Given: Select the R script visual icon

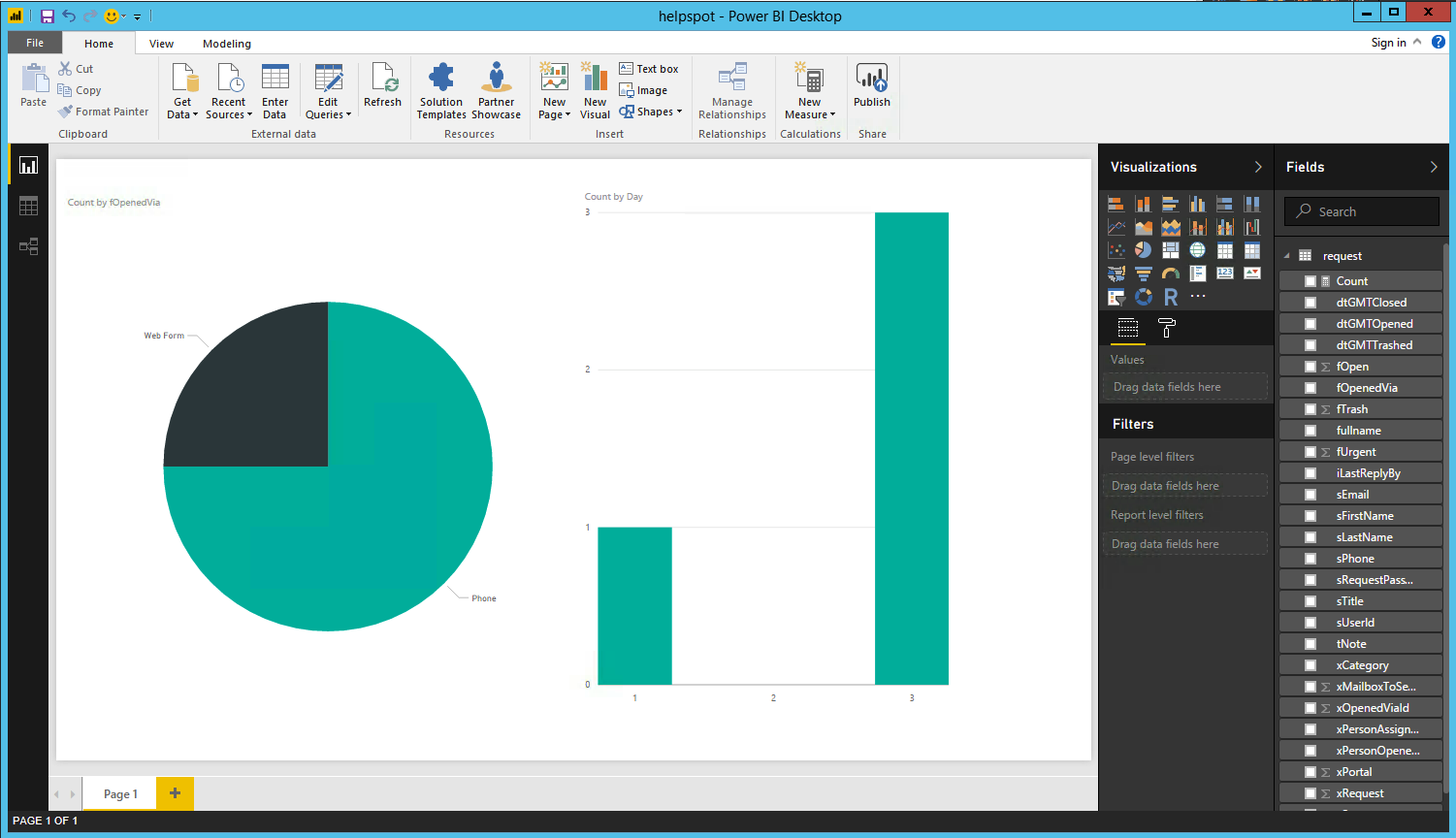Looking at the screenshot, I should pos(1171,297).
